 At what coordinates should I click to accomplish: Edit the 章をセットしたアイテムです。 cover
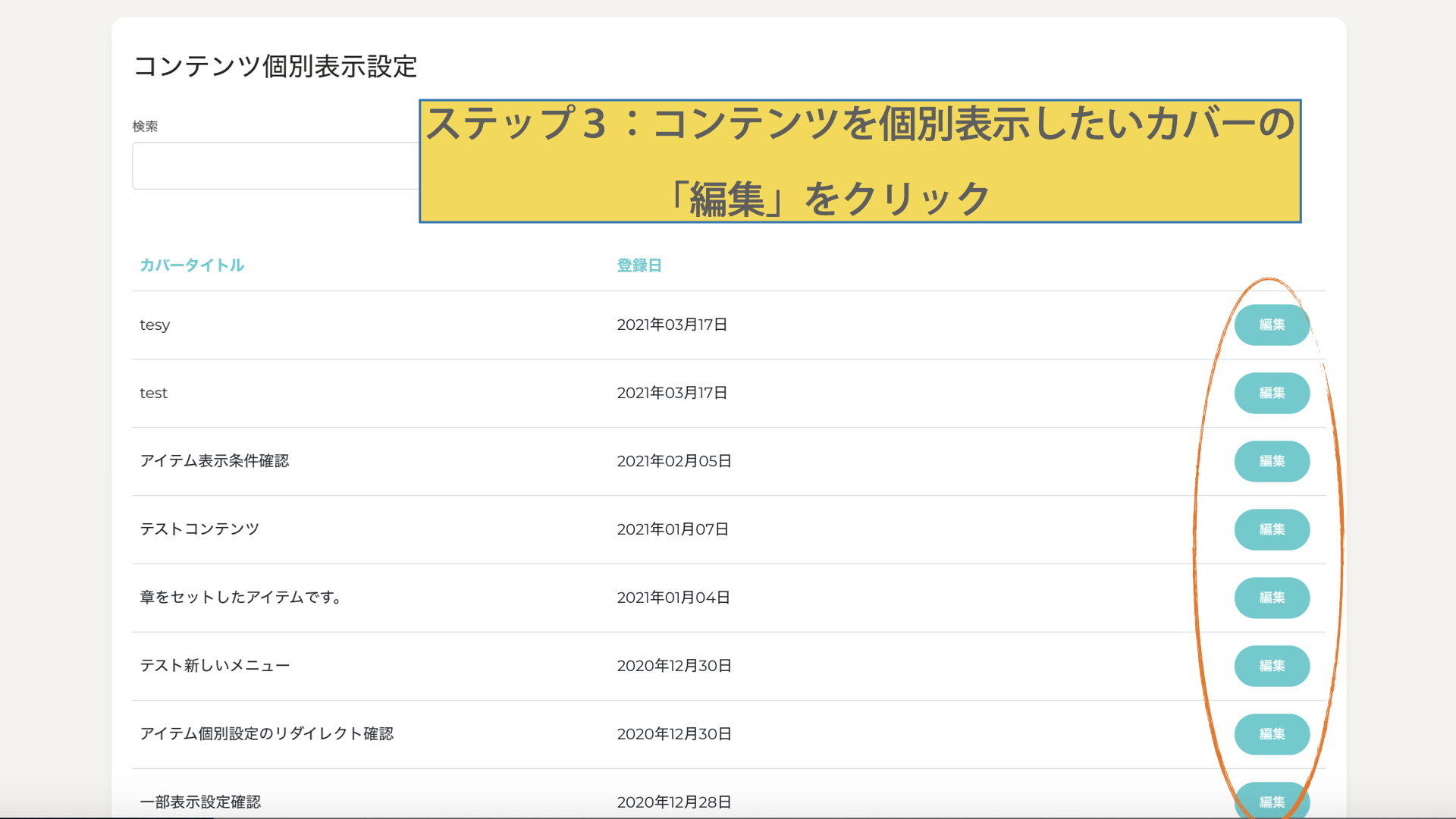[1272, 598]
